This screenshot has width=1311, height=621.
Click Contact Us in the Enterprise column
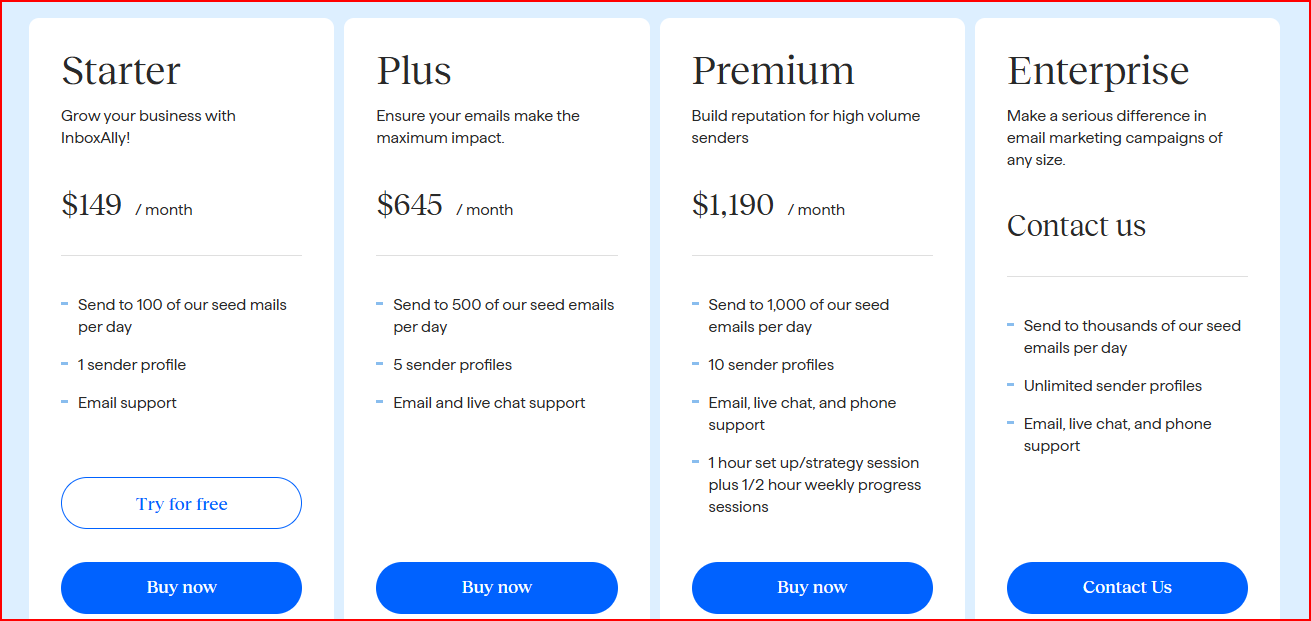pyautogui.click(x=1127, y=587)
